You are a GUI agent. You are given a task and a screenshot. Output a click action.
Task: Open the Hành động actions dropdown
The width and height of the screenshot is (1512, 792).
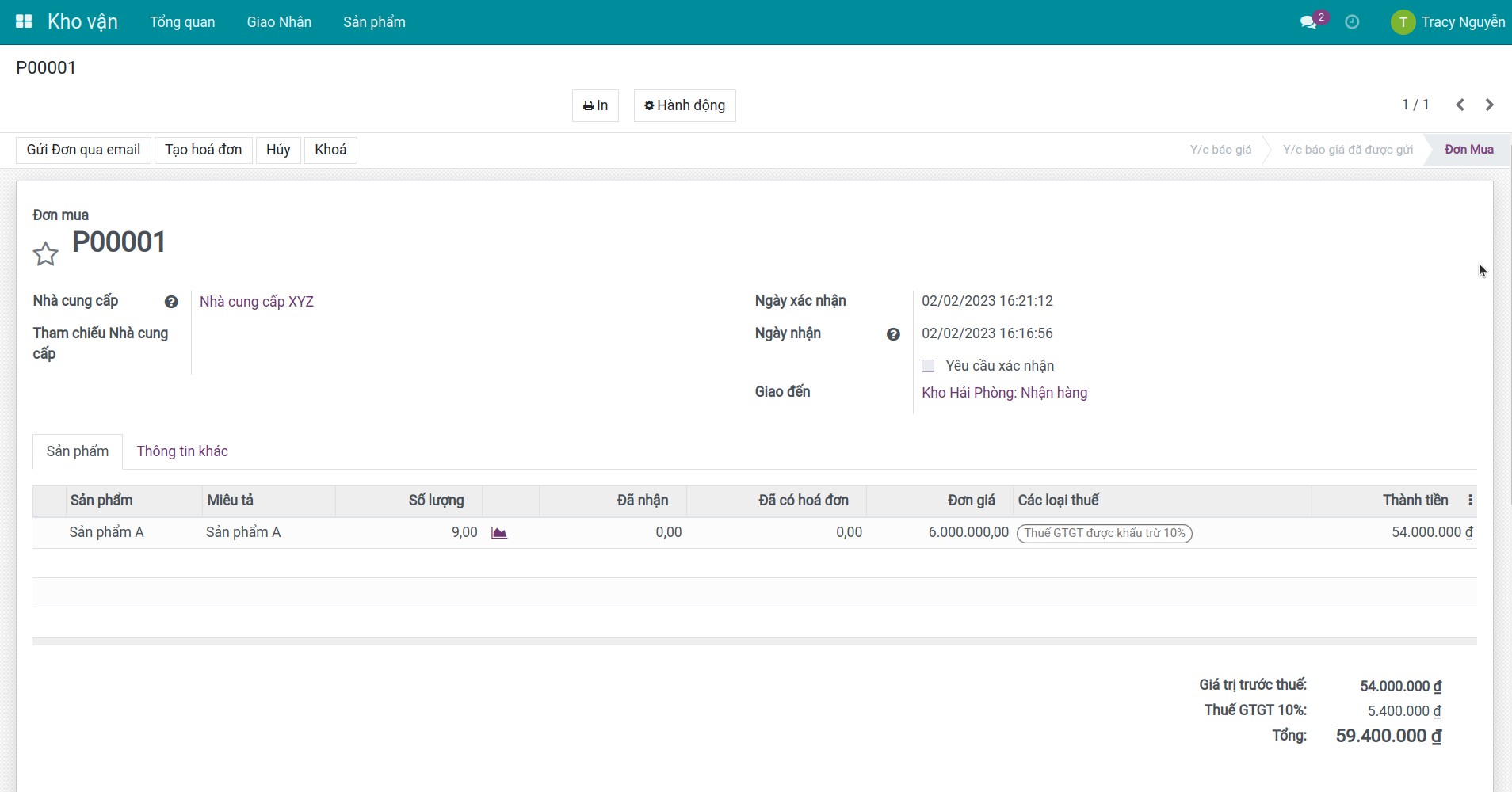pos(685,105)
